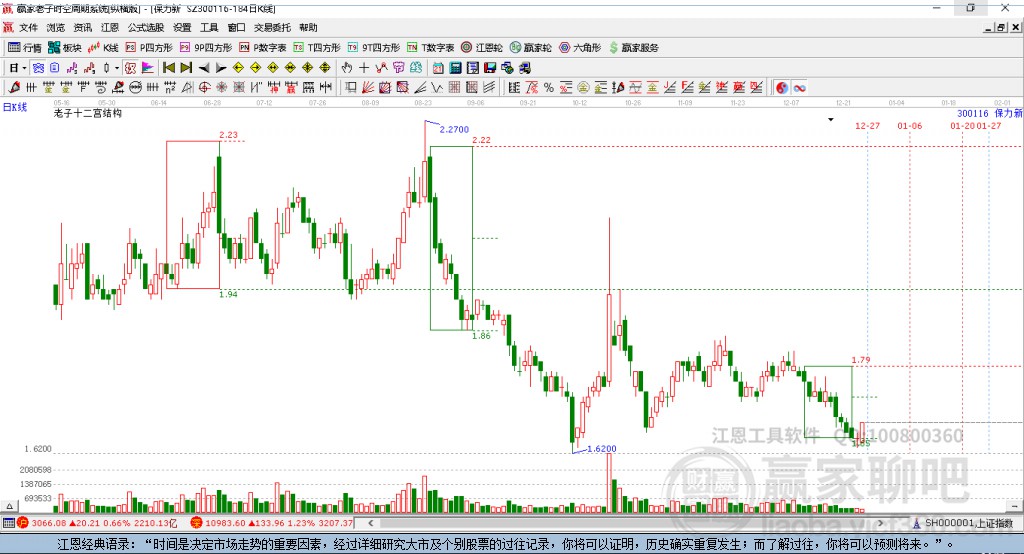Click the SH000001 上证指数 status bar entry

tap(966, 523)
